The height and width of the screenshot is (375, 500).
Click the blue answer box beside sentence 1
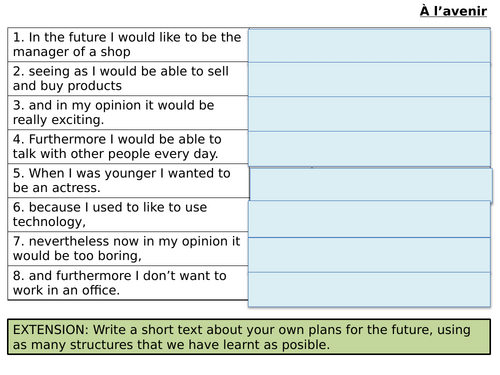[369, 46]
